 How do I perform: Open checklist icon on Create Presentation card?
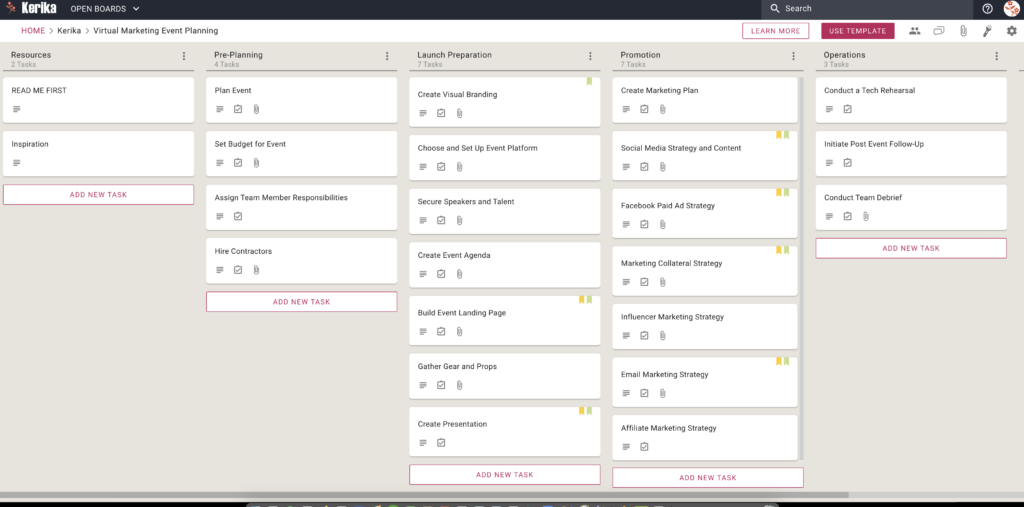tap(441, 442)
